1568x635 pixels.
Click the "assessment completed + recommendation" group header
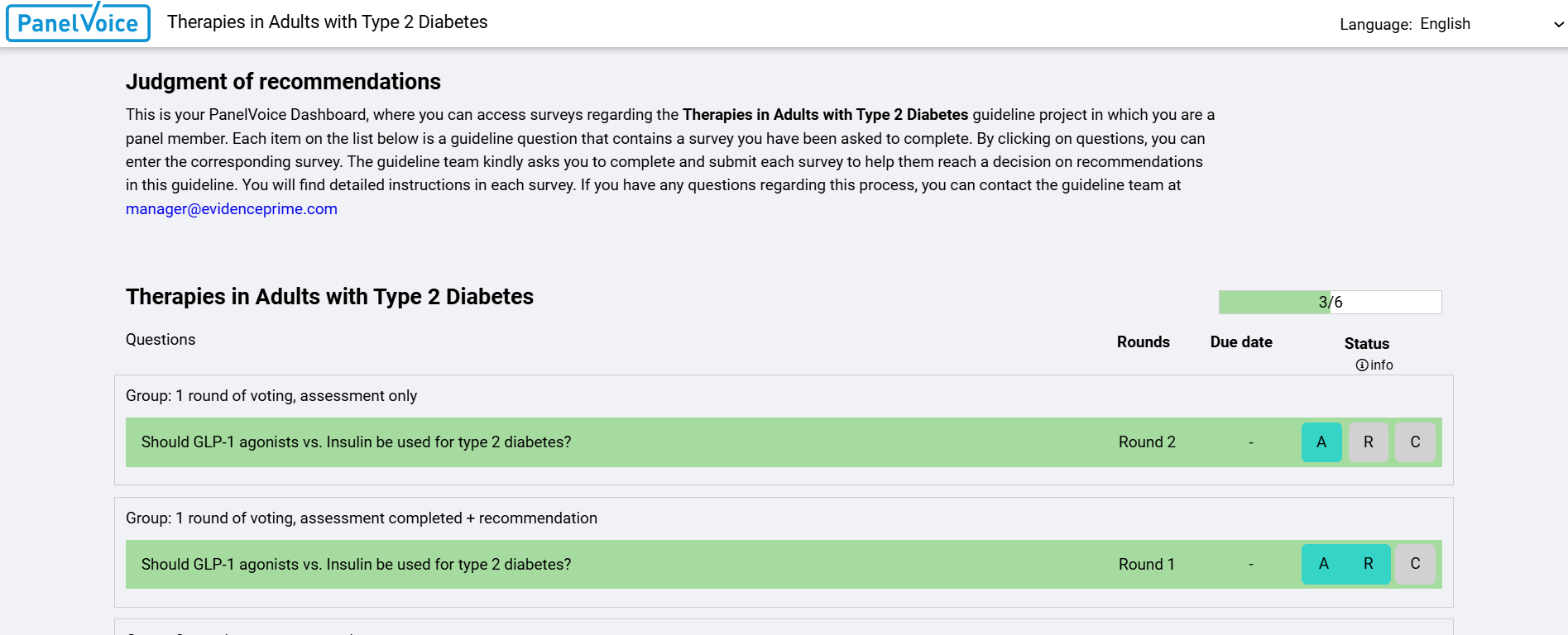tap(362, 518)
